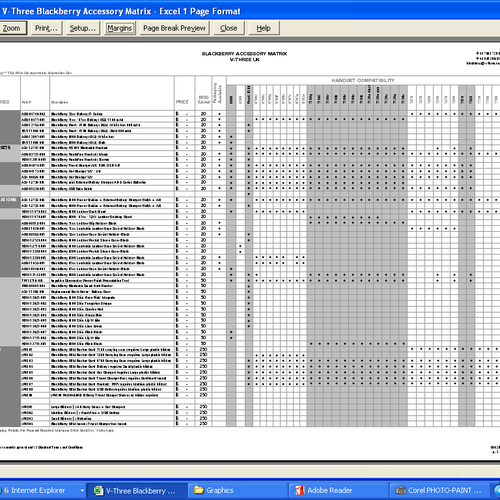The height and width of the screenshot is (500, 500).
Task: Click the Graphics folder icon in taskbar
Action: tap(199, 490)
